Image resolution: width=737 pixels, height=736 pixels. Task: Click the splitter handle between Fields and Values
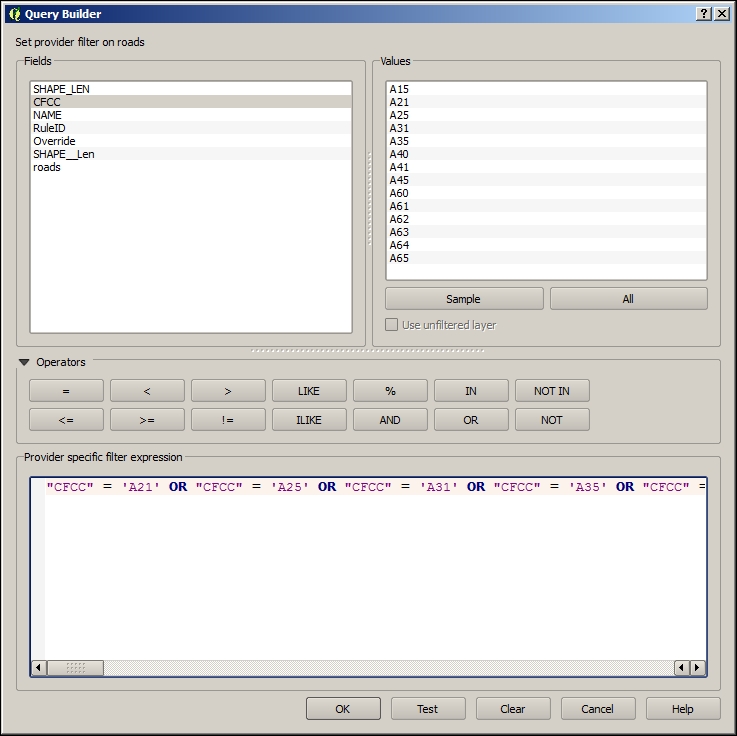pos(369,198)
